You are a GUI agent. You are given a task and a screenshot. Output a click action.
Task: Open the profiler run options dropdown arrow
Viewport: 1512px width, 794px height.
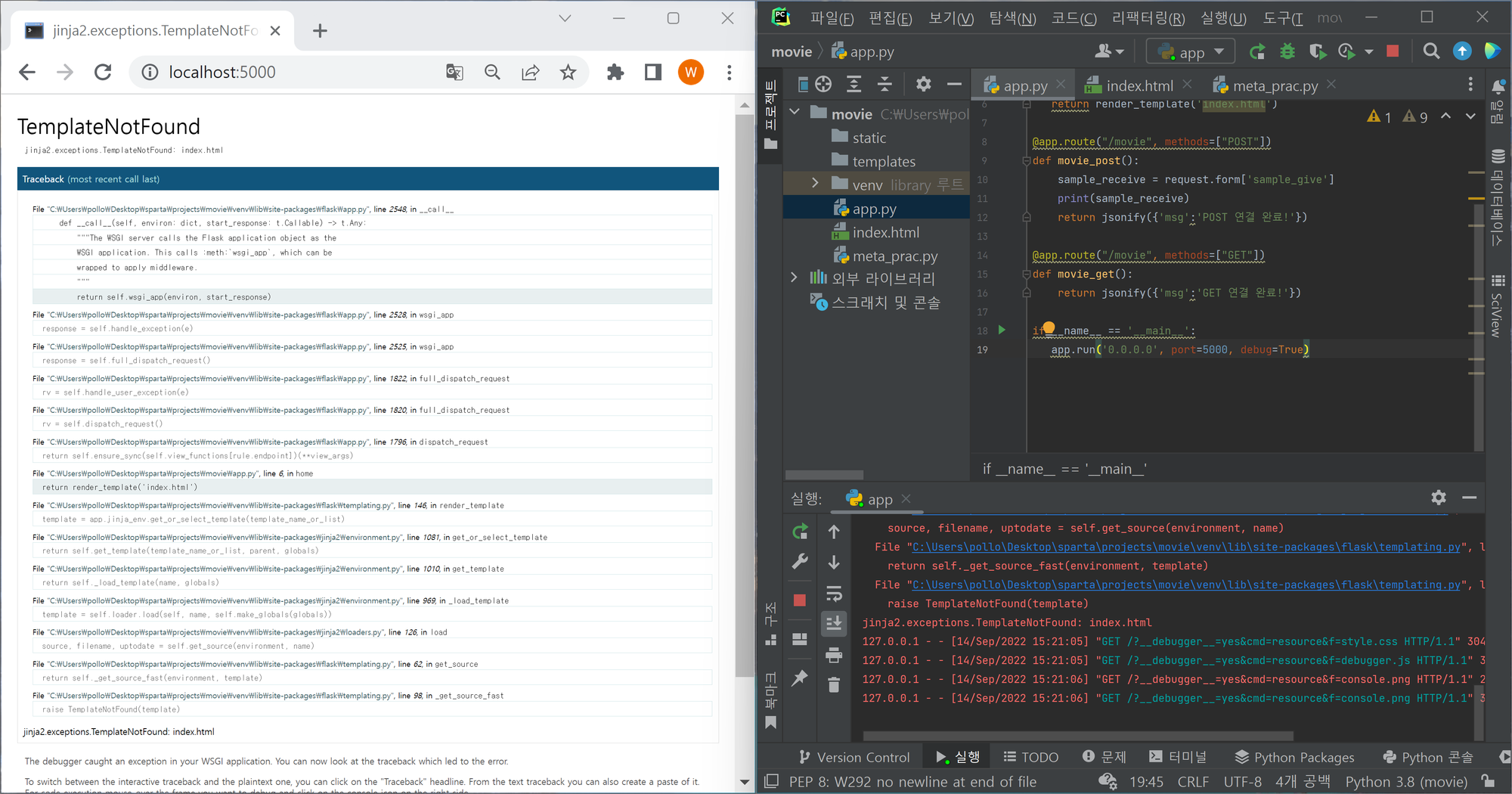coord(1369,51)
